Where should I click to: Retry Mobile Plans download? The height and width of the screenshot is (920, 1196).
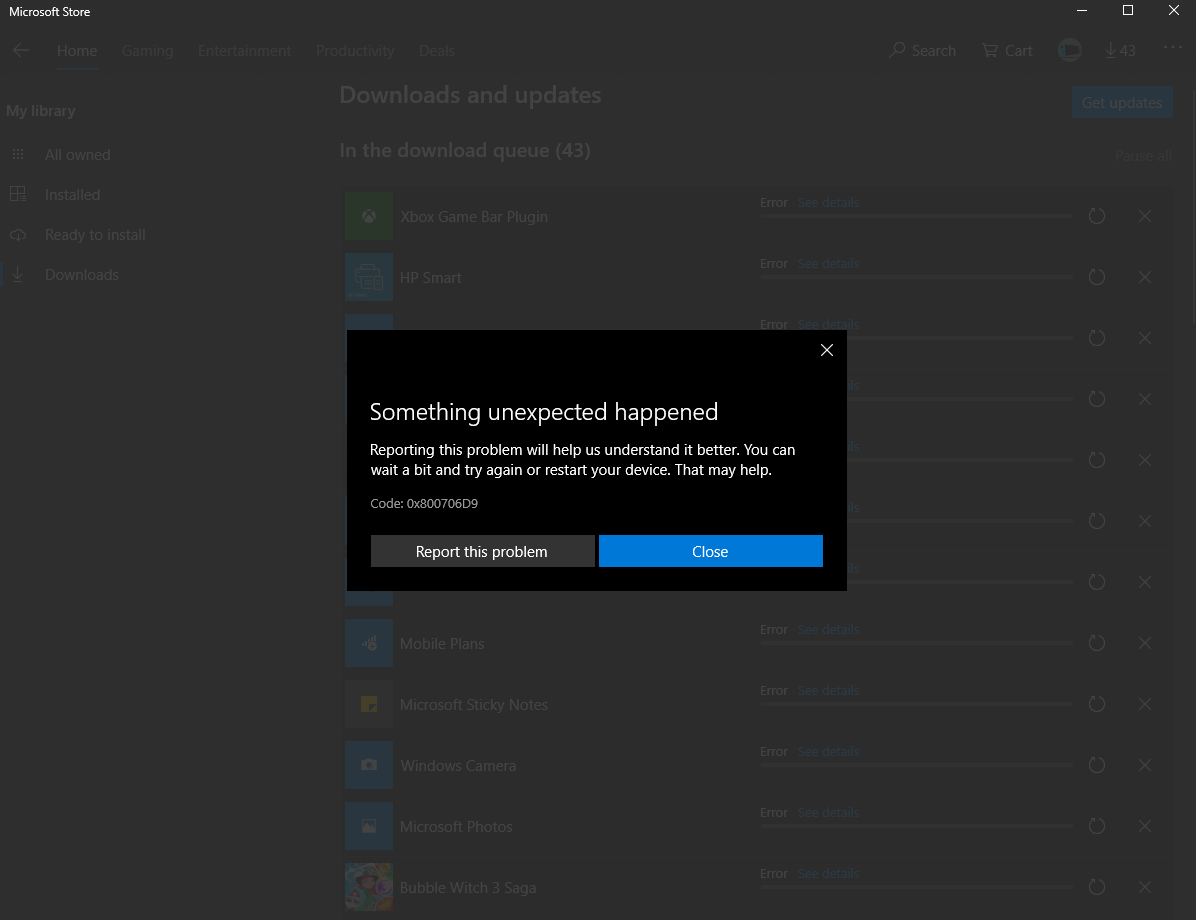(x=1097, y=643)
